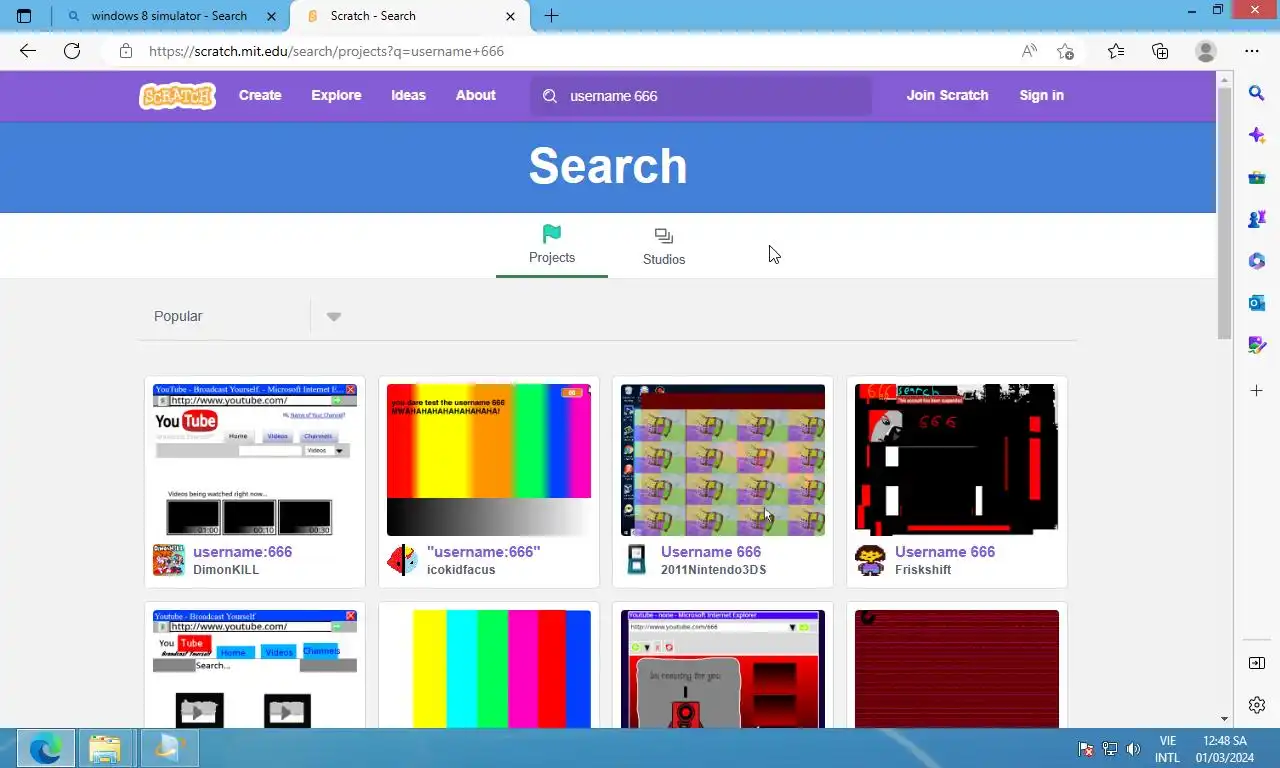Open the Copilot sparkle icon in sidebar
1280x768 pixels.
(x=1257, y=135)
